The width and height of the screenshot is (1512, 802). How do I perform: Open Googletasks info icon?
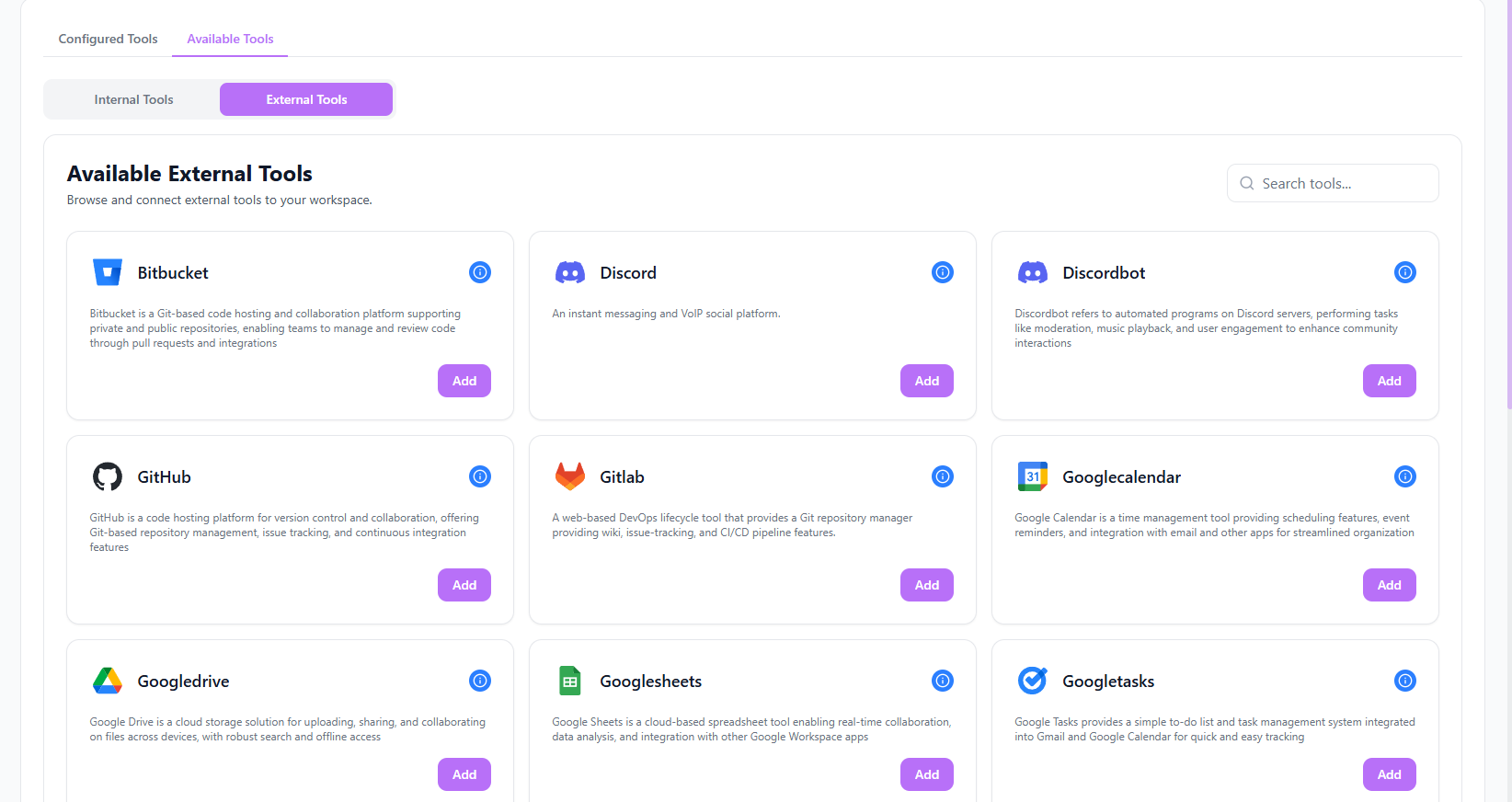[1405, 681]
